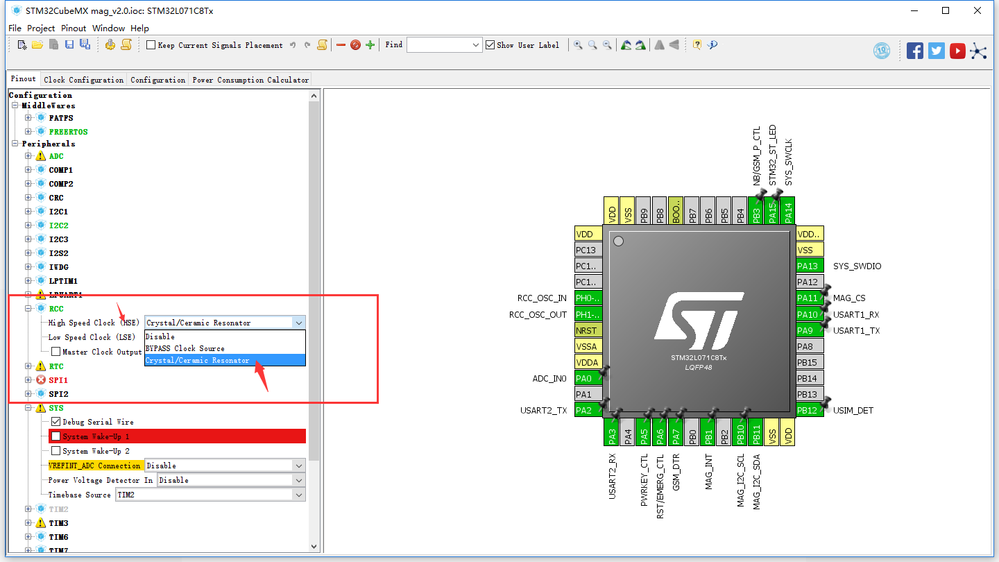Click the PA8 pin on the chip
The width and height of the screenshot is (999, 562).
809,346
